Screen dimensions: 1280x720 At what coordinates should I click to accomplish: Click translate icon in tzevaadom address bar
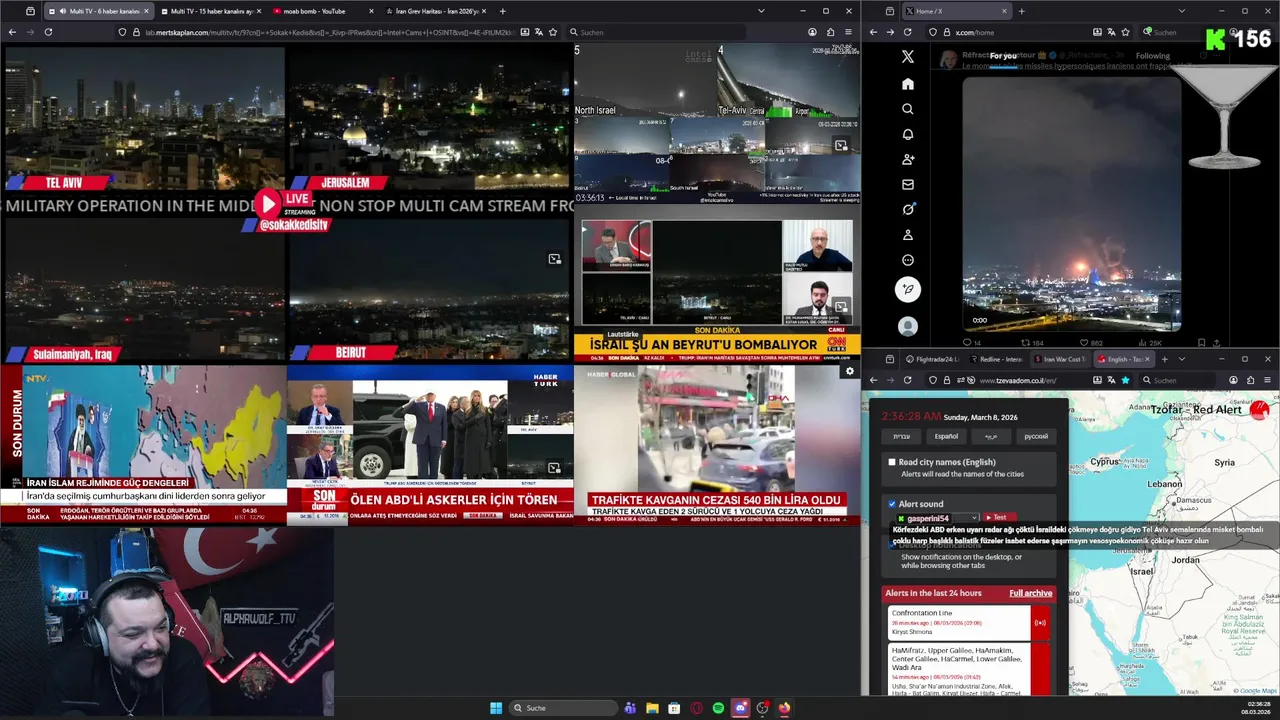pos(1112,380)
